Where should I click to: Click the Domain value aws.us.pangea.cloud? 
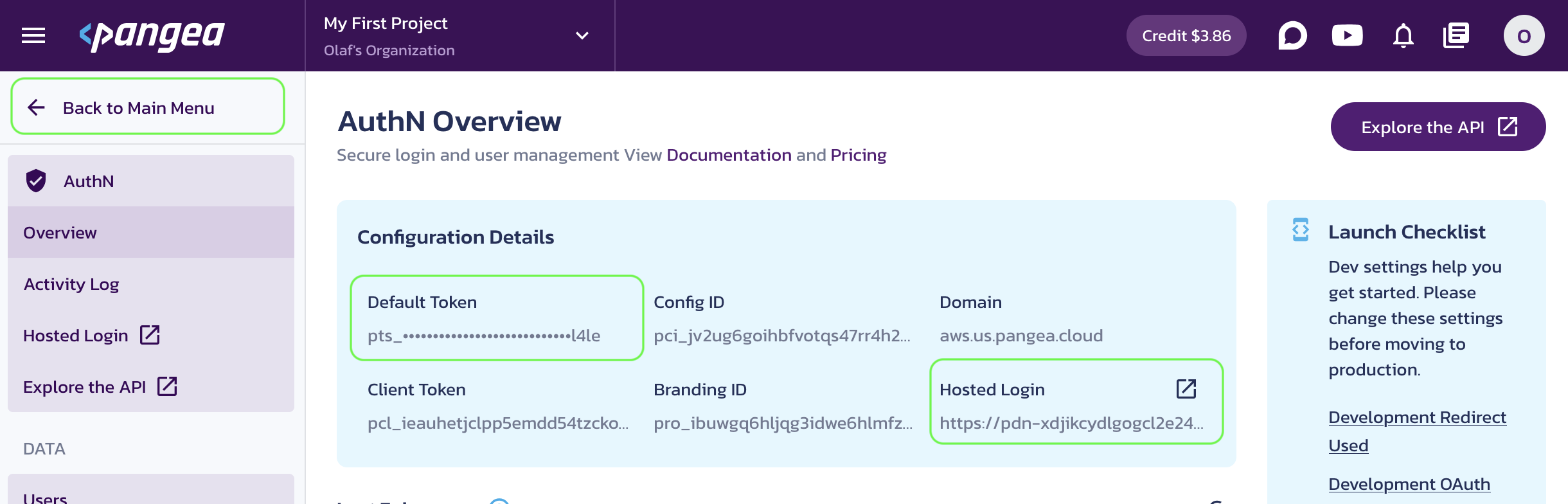point(1021,336)
